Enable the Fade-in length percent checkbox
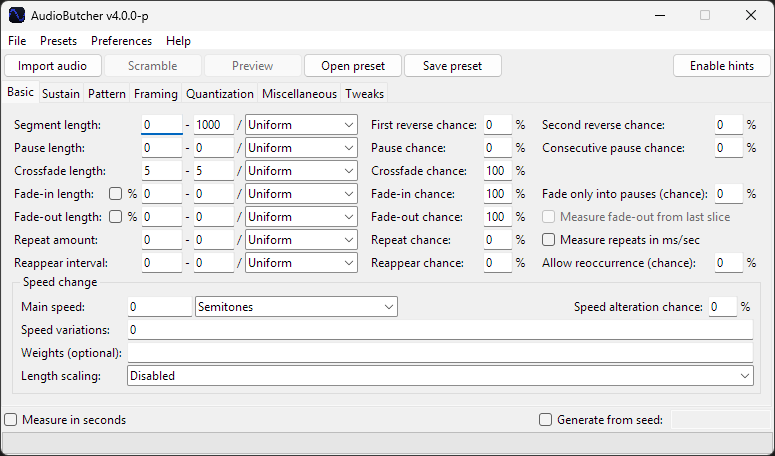This screenshot has height=456, width=775. click(115, 194)
